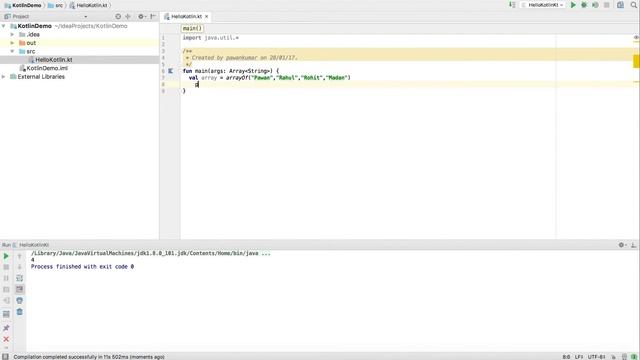Image resolution: width=640 pixels, height=360 pixels.
Task: Click pause output icon in Run panel
Action: (x=6, y=278)
